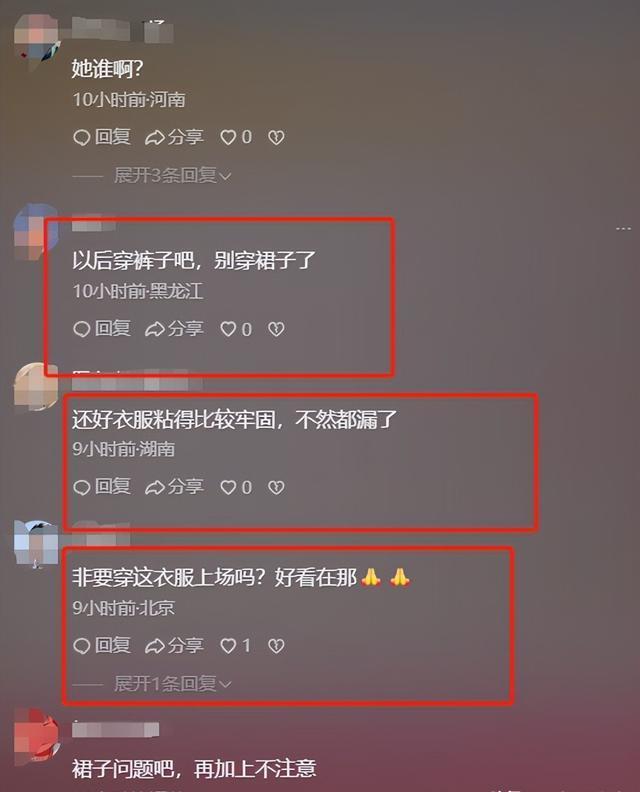Like the comment from 湖南
The image size is (640, 792).
pos(236,487)
